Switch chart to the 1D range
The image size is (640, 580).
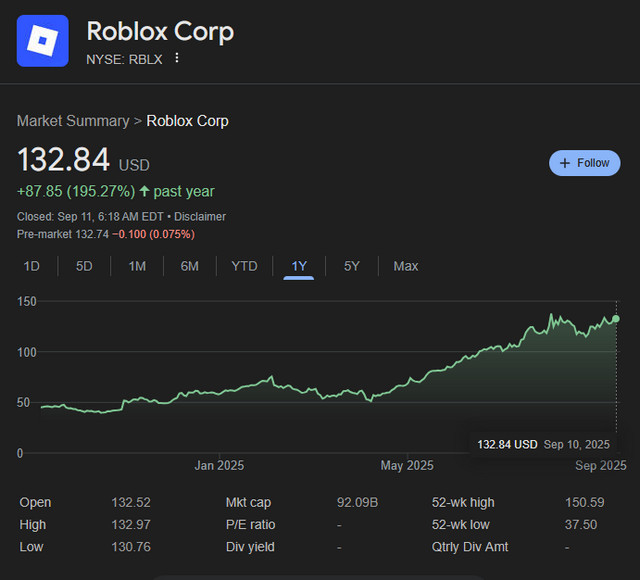[31, 266]
